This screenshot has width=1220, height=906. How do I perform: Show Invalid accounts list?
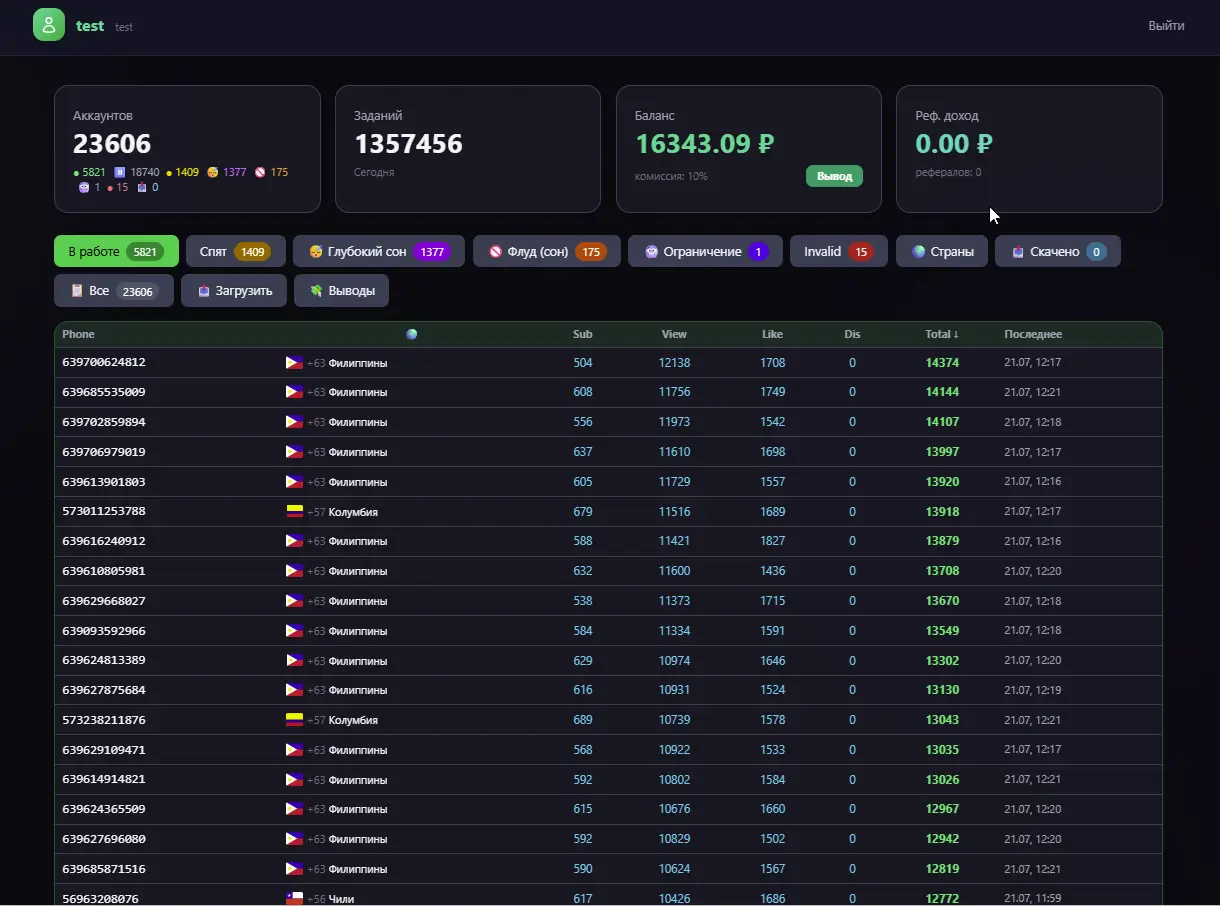(x=839, y=251)
